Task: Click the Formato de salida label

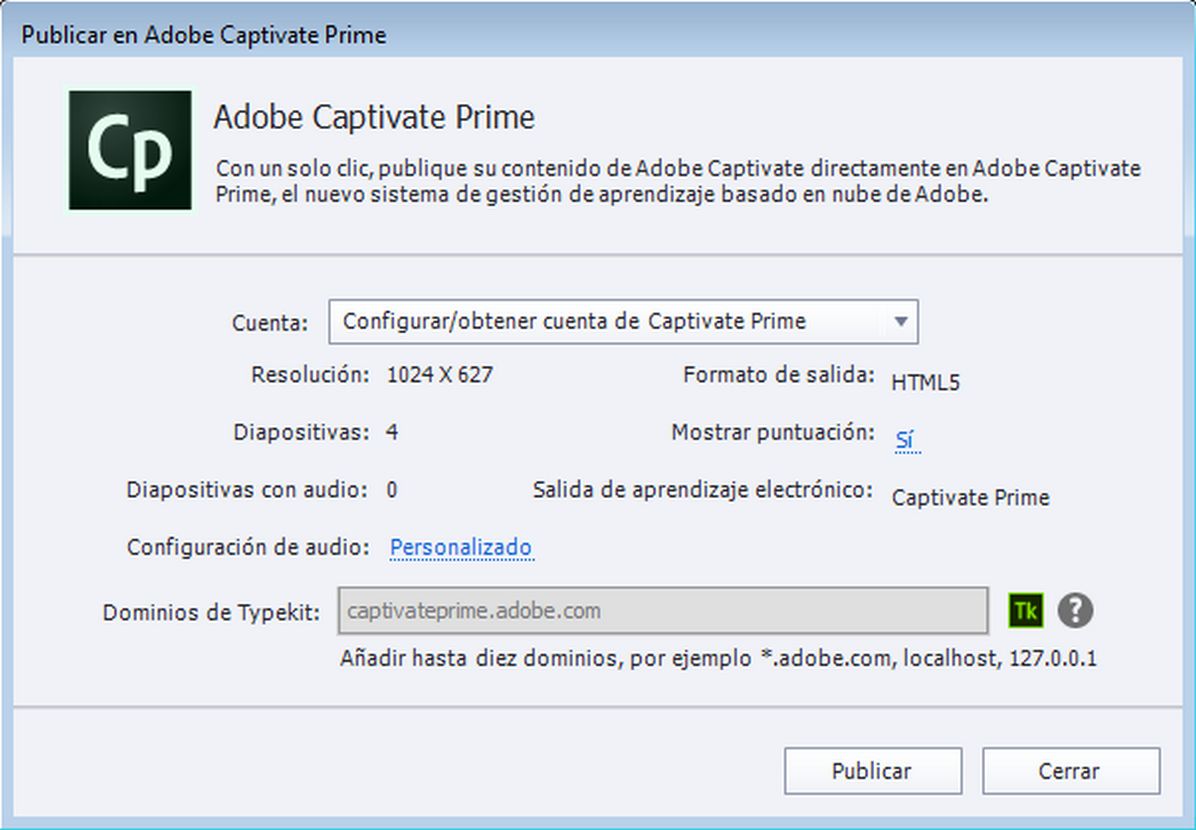Action: [x=779, y=375]
